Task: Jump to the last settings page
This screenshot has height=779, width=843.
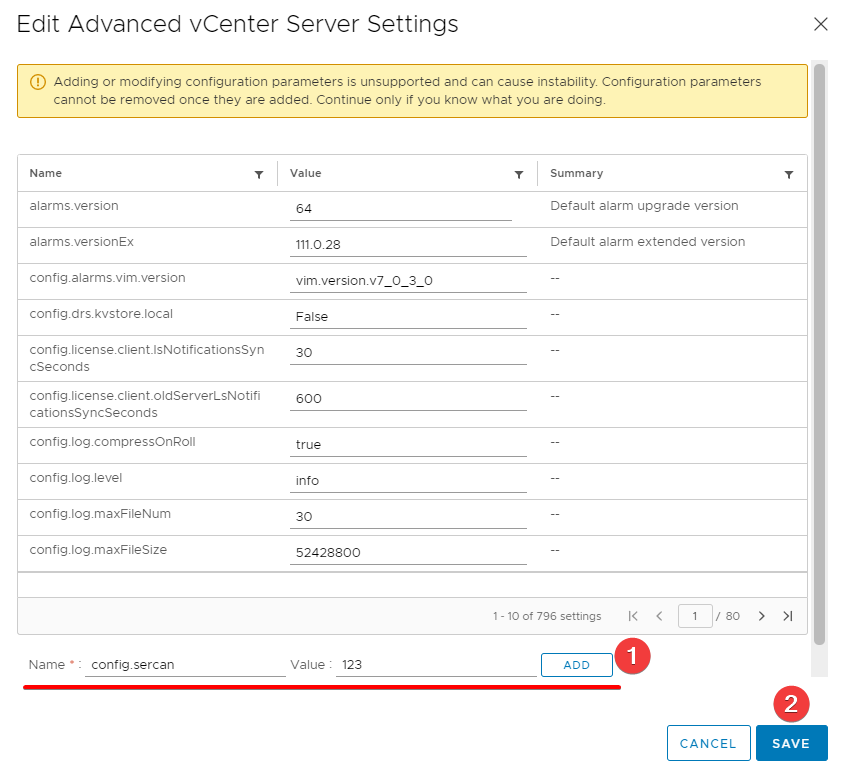Action: [x=788, y=616]
